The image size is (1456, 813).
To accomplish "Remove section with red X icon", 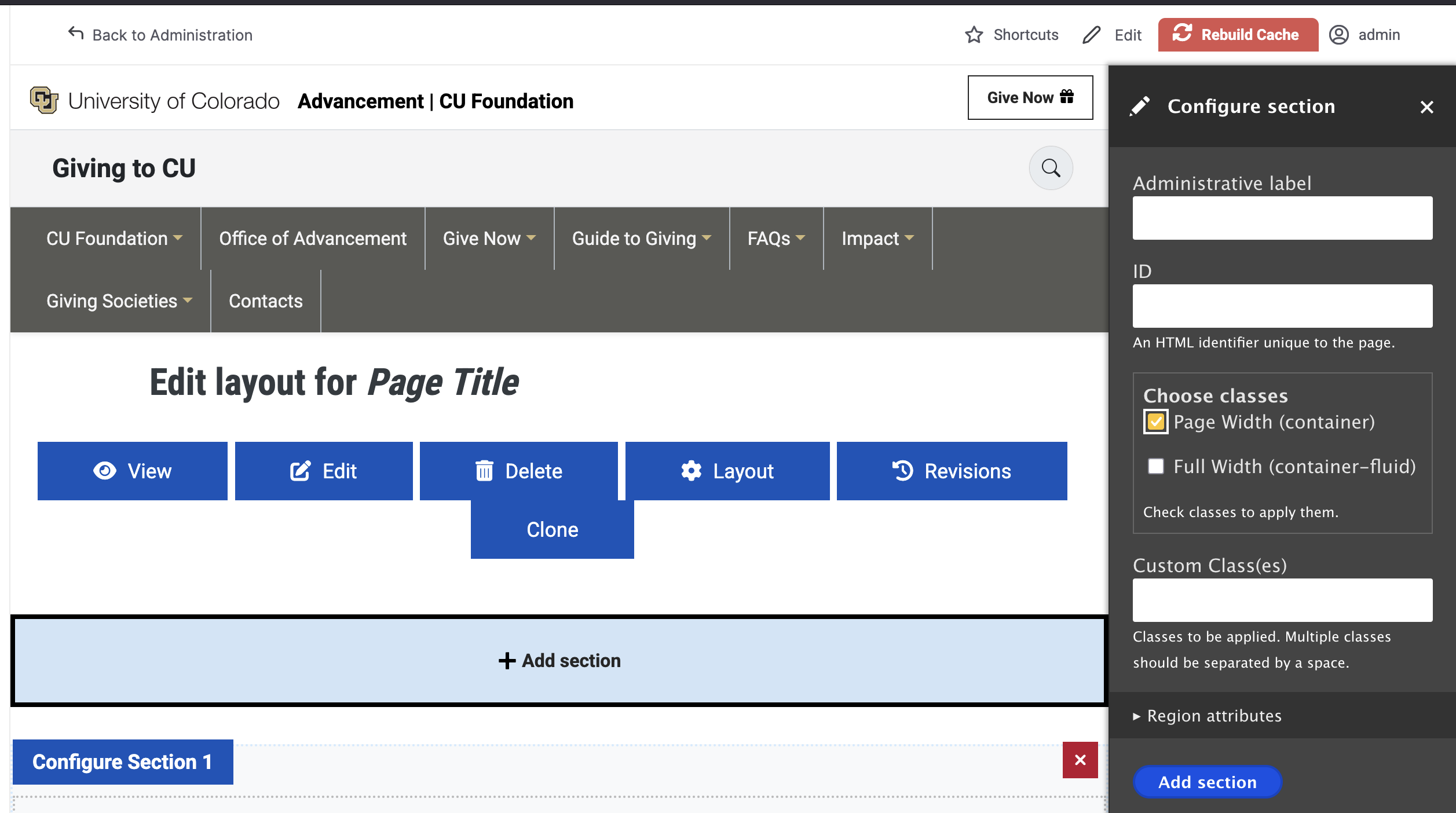I will coord(1080,760).
